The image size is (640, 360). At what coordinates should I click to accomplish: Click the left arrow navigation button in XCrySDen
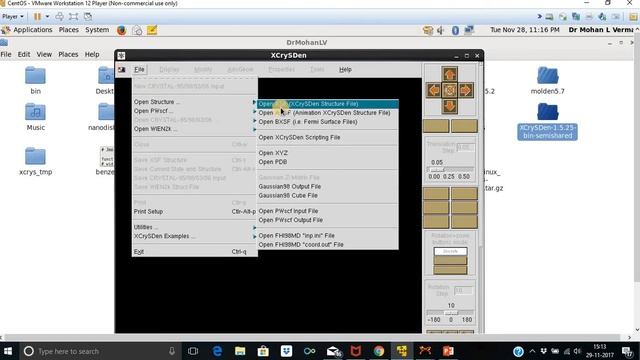[x=434, y=90]
